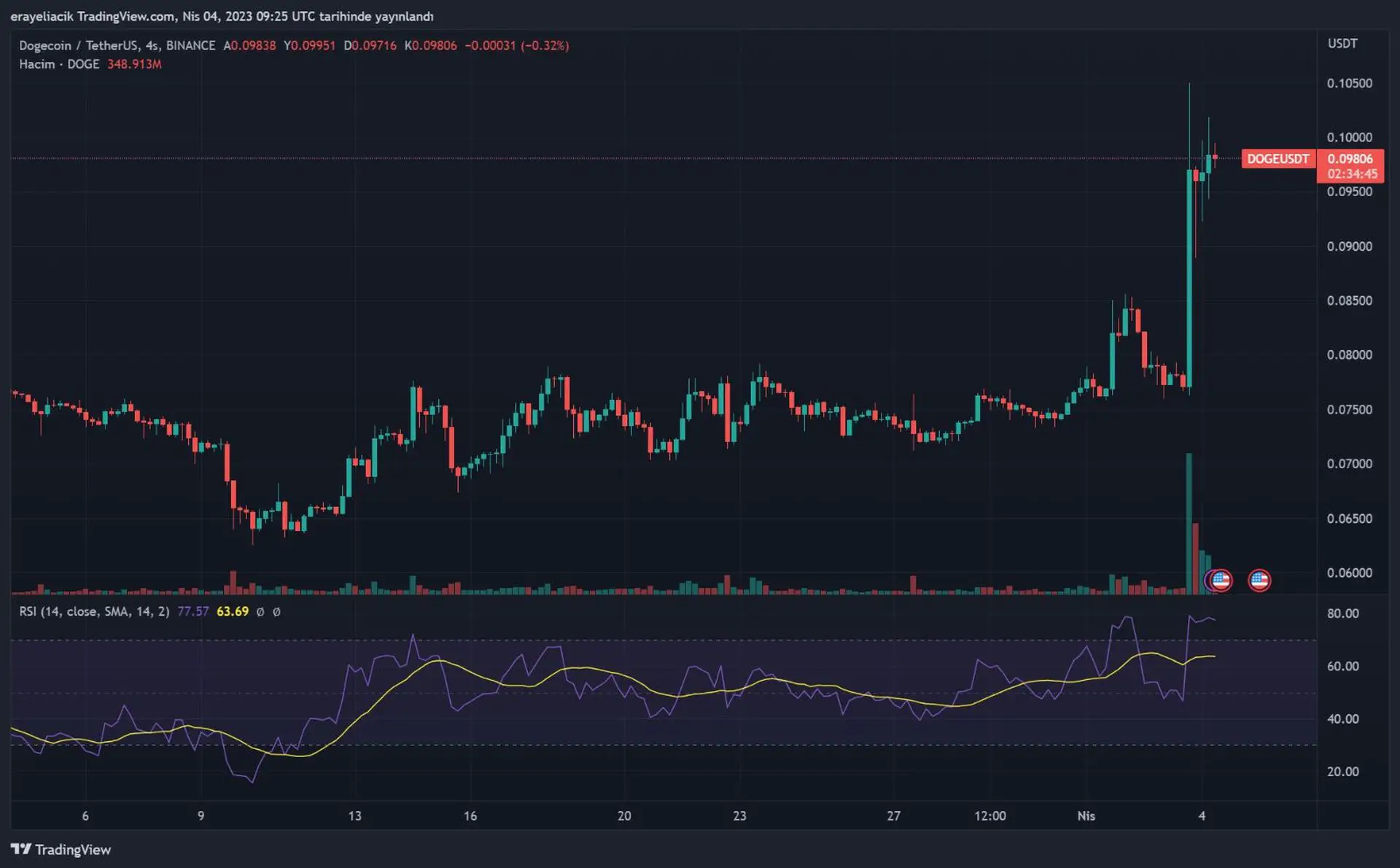The image size is (1400, 868).
Task: Select the Dogecoin / TetherUS symbol title
Action: click(78, 45)
